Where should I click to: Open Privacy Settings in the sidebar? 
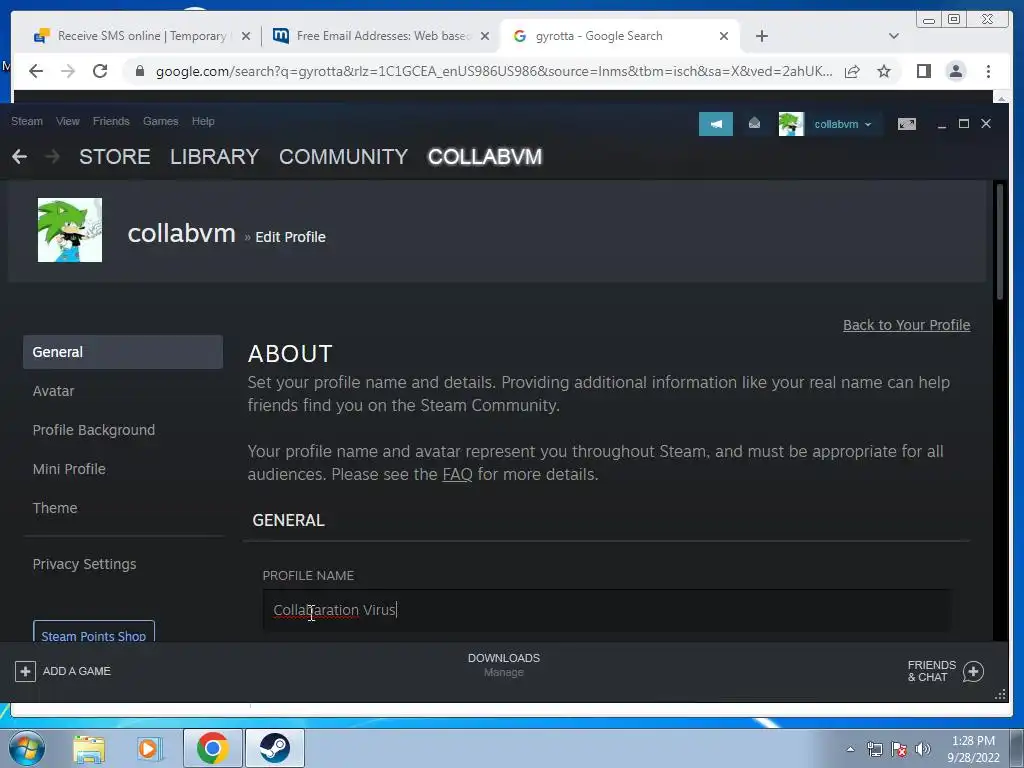[84, 564]
